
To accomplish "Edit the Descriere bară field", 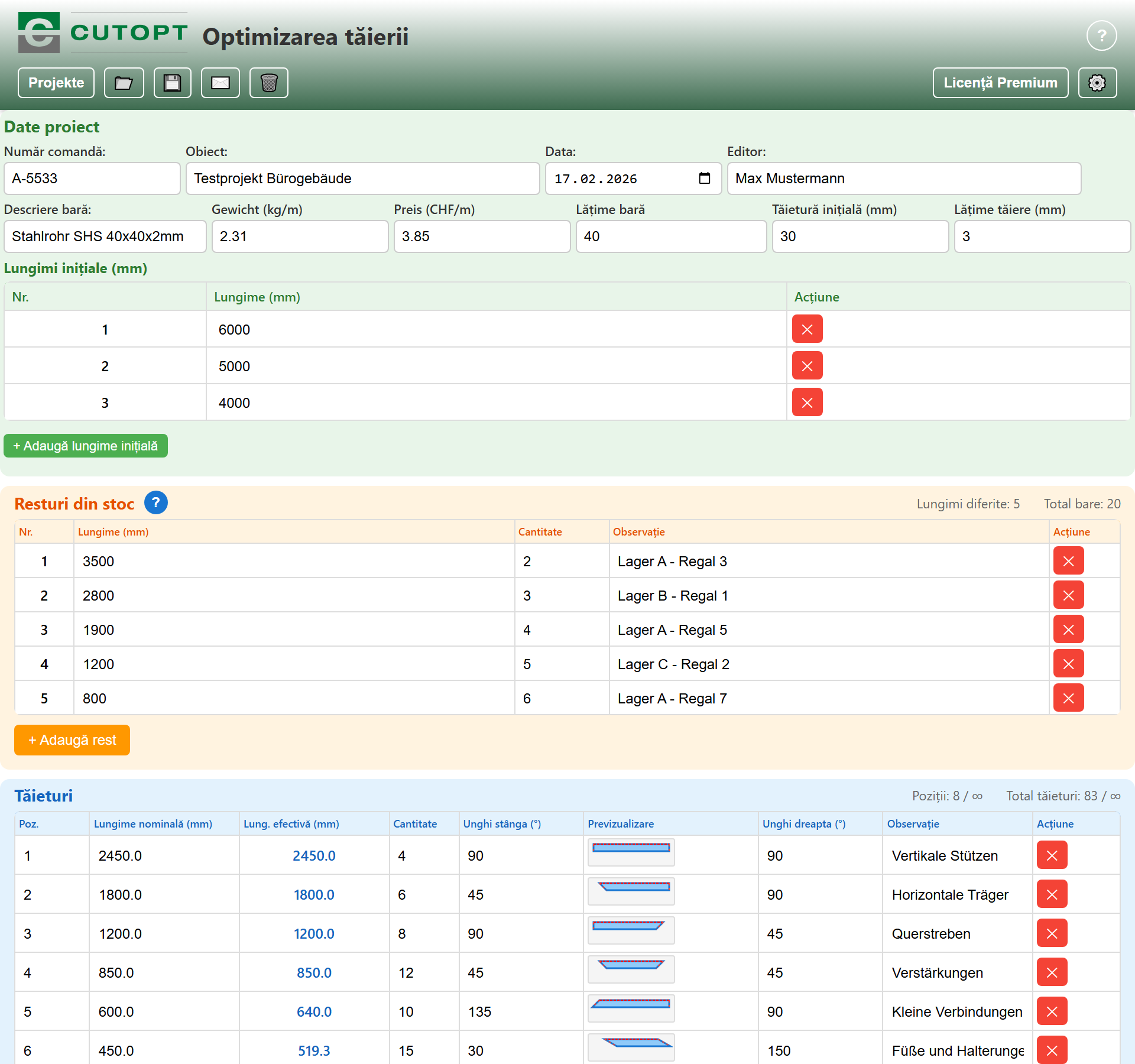I will point(105,236).
